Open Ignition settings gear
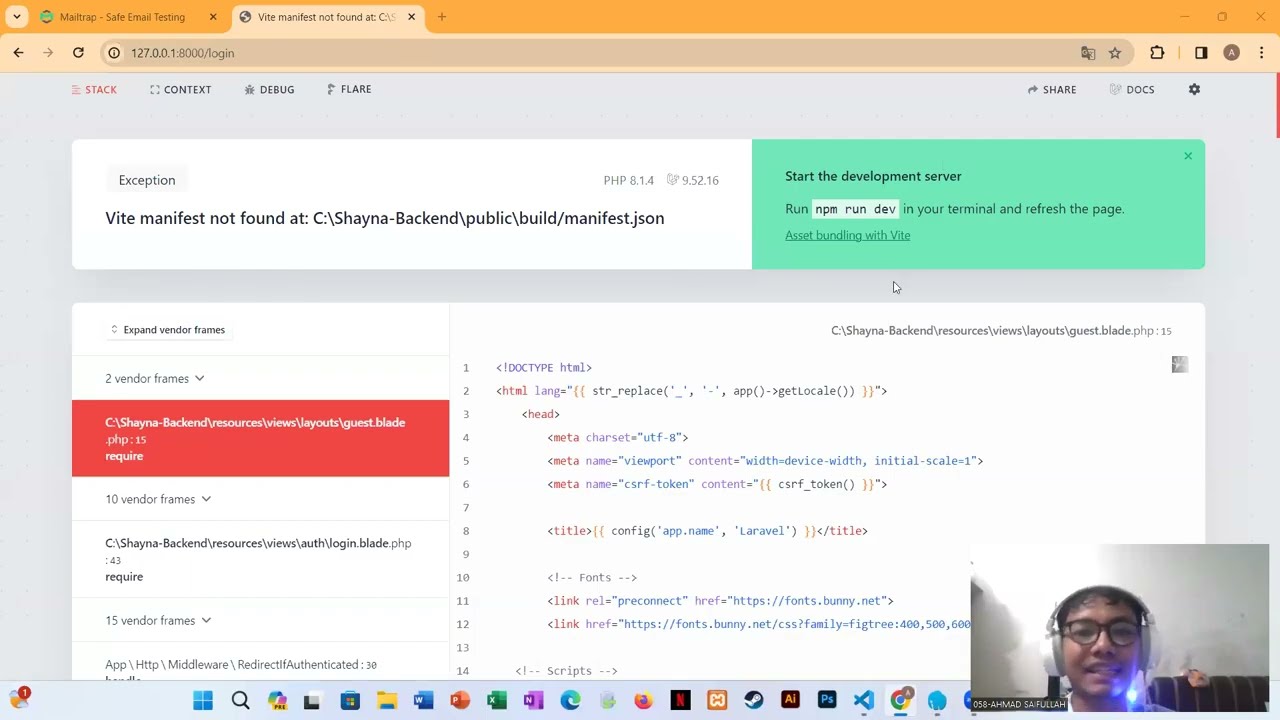 tap(1194, 89)
